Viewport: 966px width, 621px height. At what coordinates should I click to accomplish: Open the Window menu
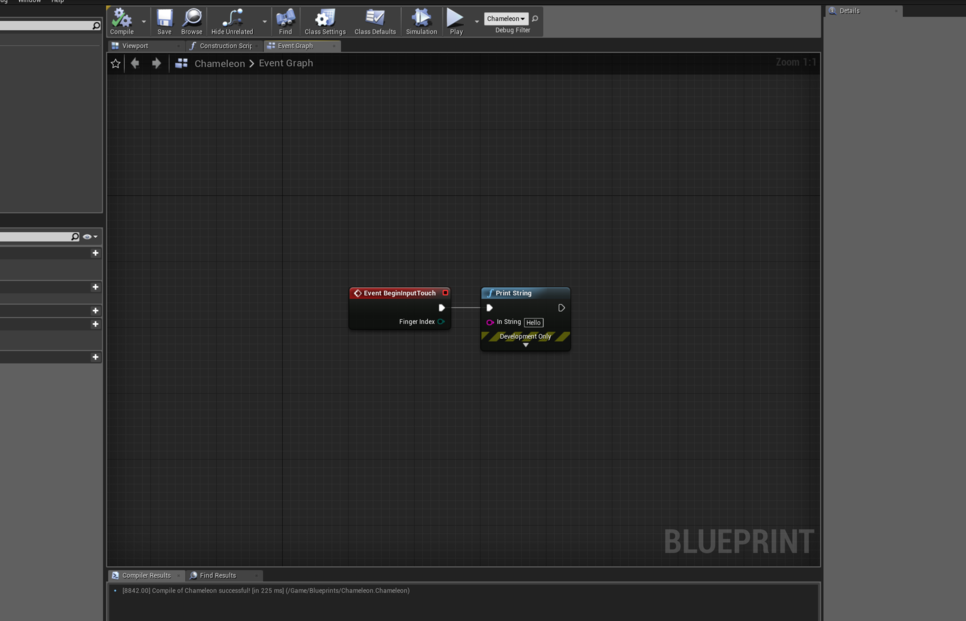pos(29,1)
